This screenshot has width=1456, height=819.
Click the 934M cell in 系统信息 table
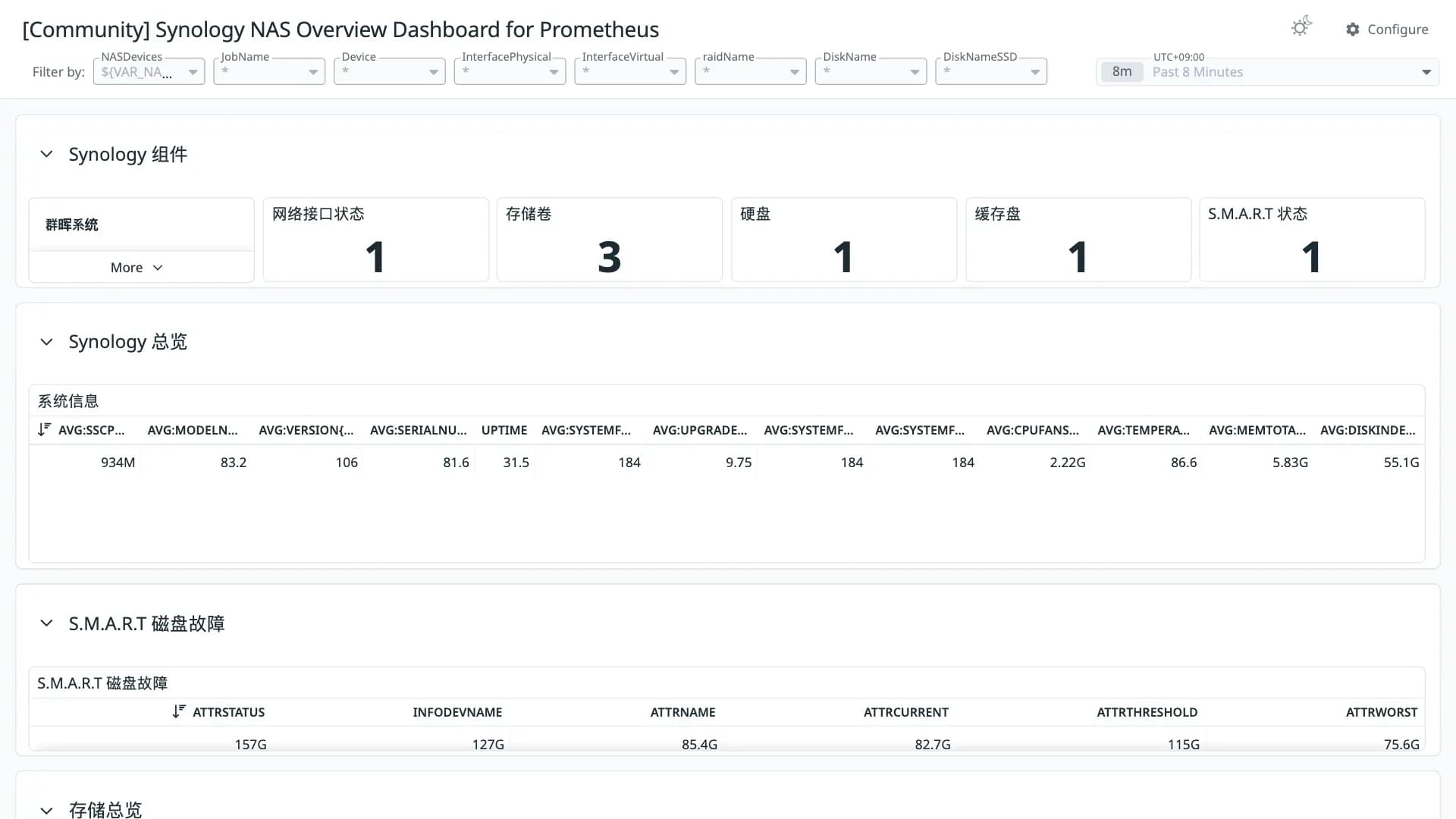pyautogui.click(x=118, y=462)
